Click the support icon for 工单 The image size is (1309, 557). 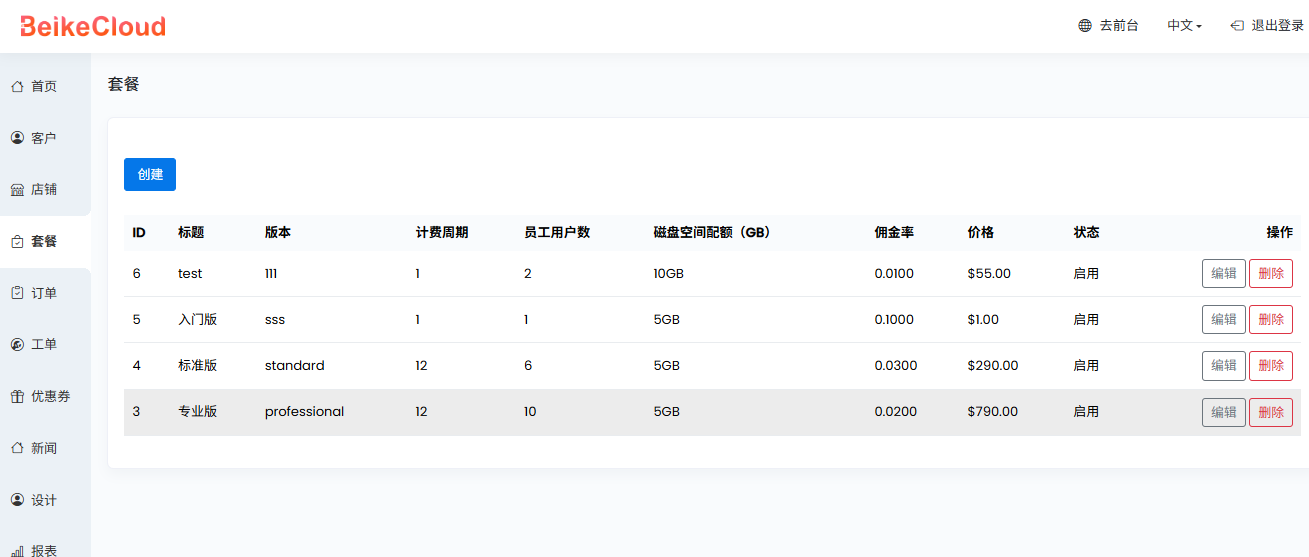click(17, 344)
